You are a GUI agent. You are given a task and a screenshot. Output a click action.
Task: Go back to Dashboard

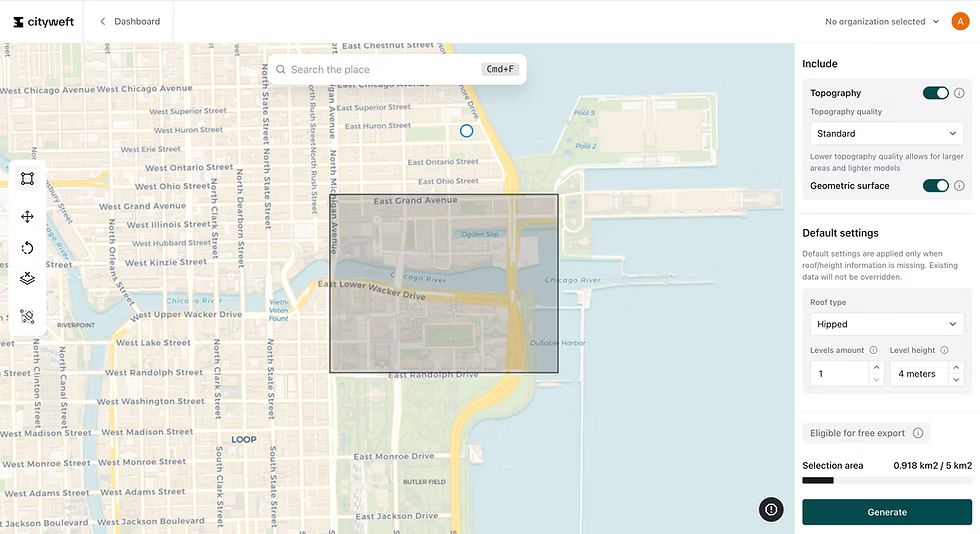(x=129, y=21)
